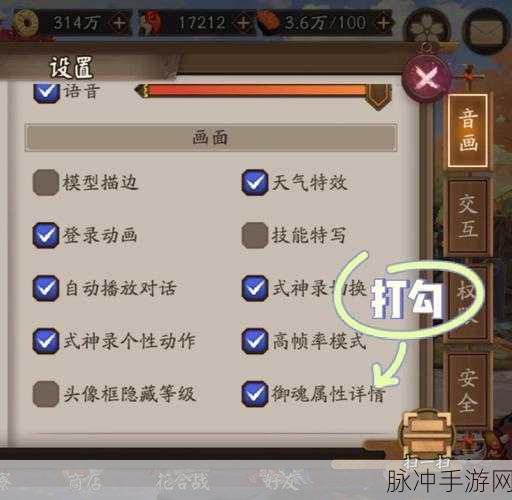The width and height of the screenshot is (512, 500).
Task: Open the sakura flower icon at top
Action: [426, 29]
